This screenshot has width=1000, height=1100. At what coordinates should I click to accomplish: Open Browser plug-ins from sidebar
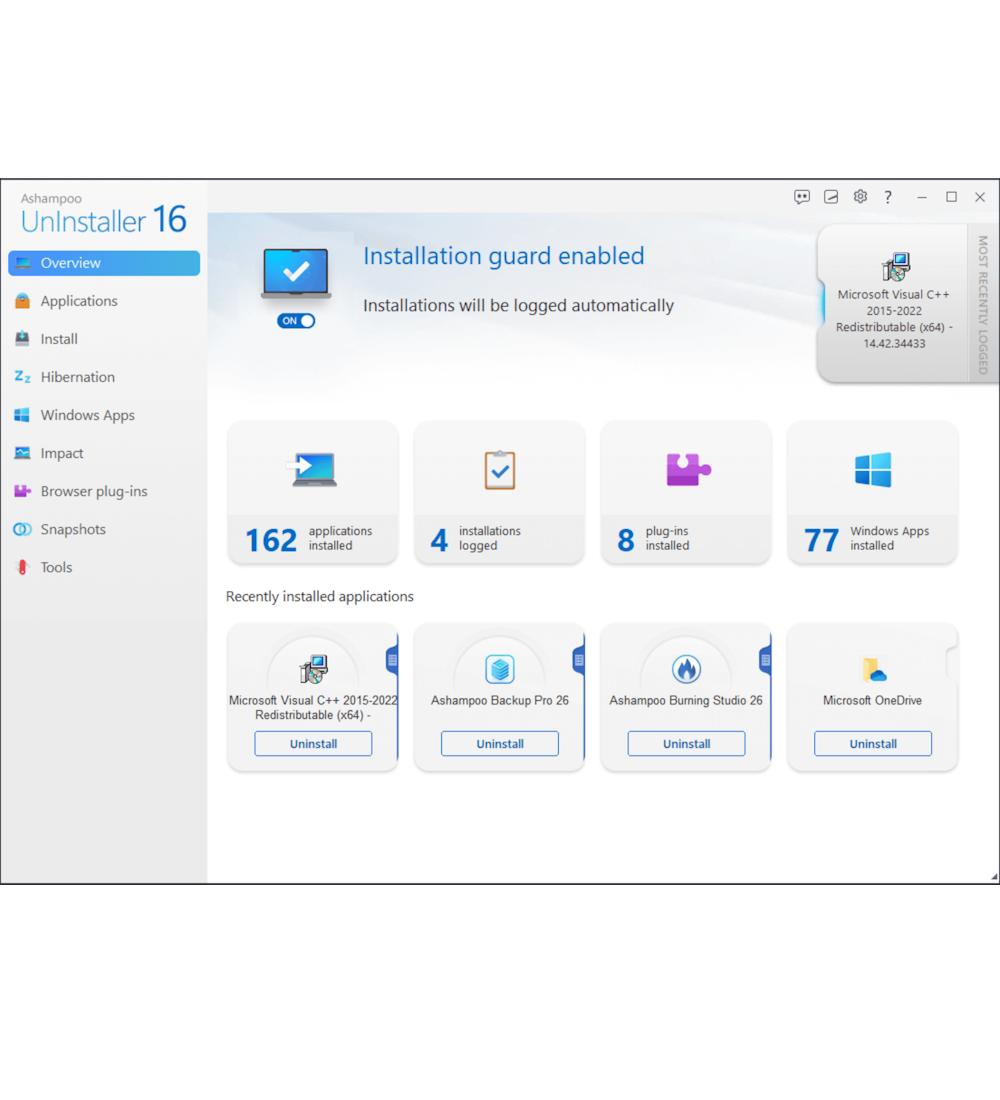[93, 491]
